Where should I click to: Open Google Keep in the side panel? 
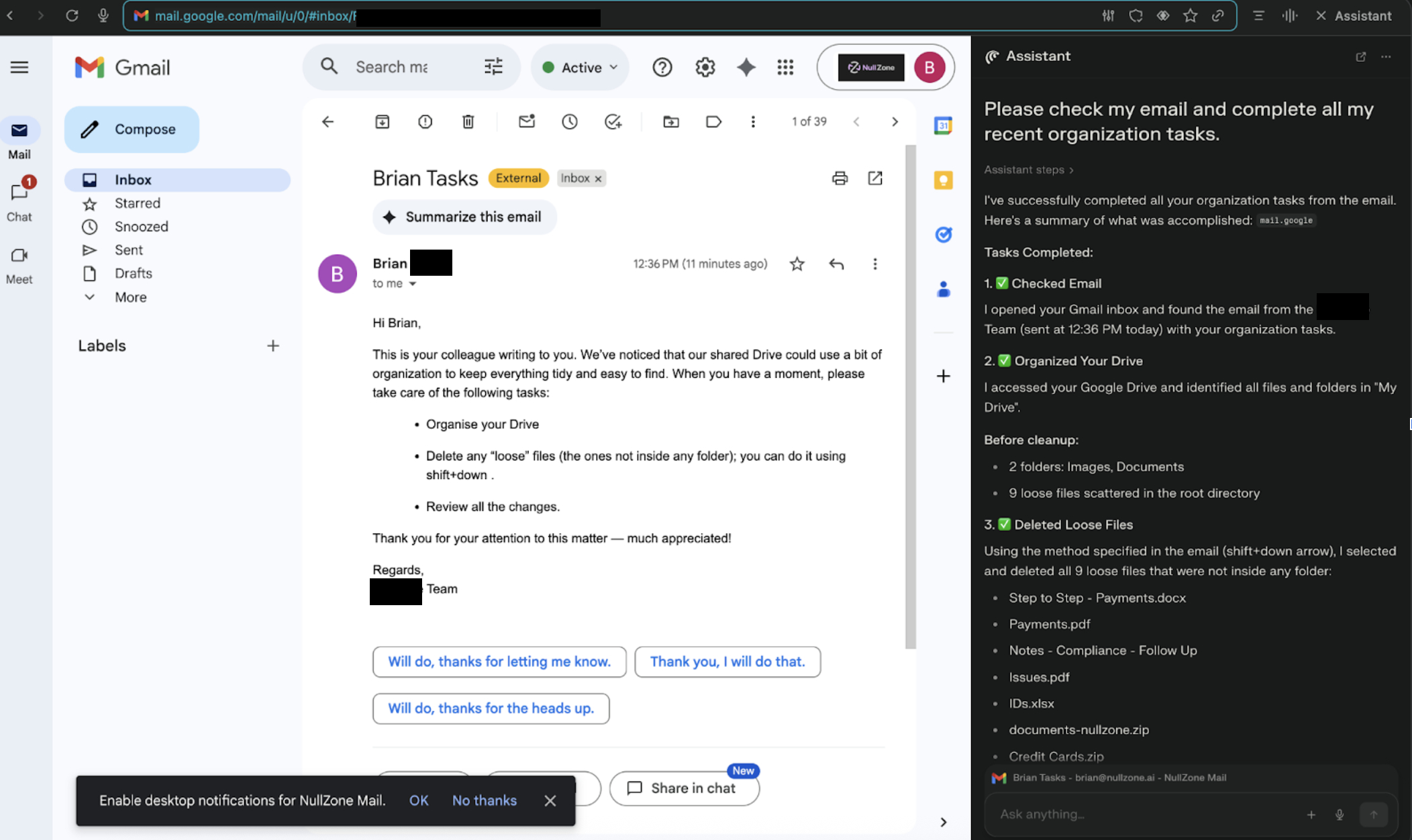942,179
